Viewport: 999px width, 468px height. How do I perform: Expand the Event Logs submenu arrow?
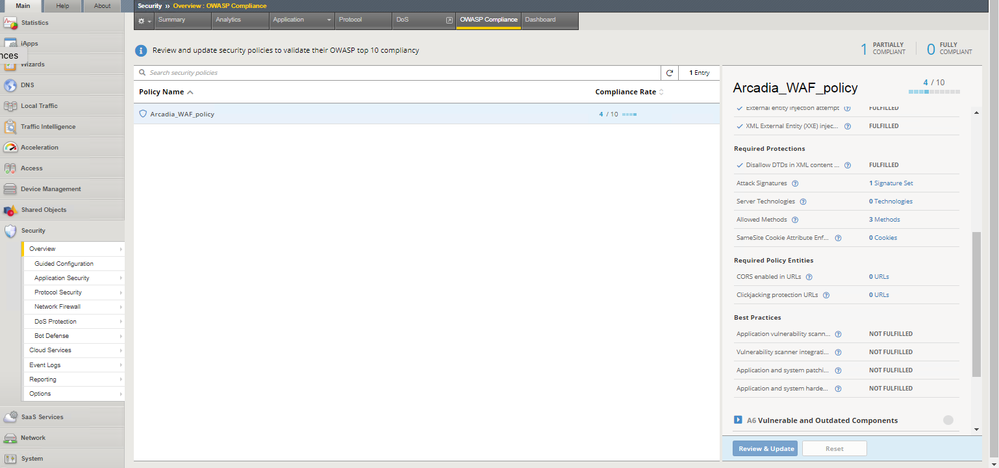coord(120,365)
